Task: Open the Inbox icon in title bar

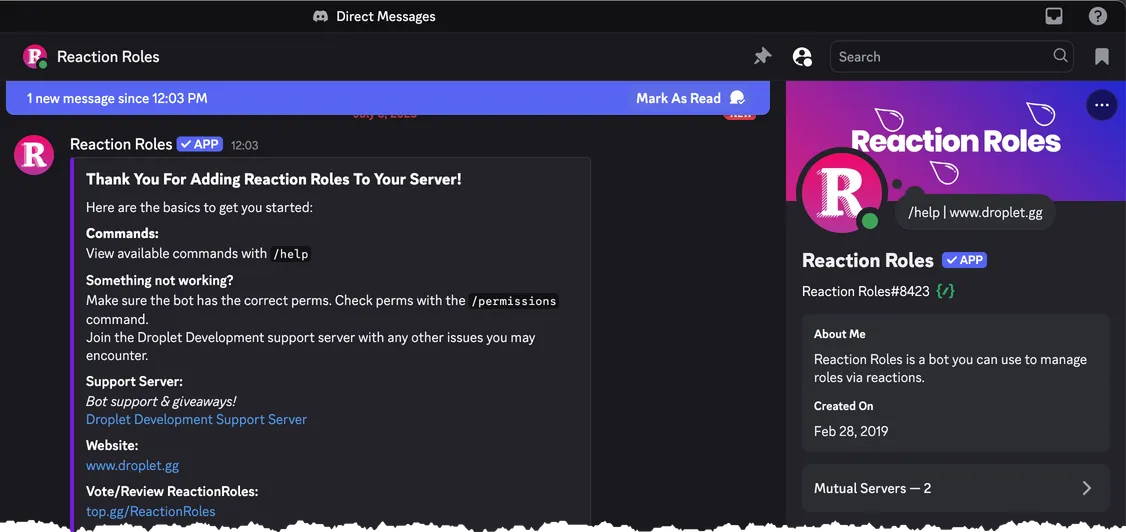Action: click(1053, 16)
